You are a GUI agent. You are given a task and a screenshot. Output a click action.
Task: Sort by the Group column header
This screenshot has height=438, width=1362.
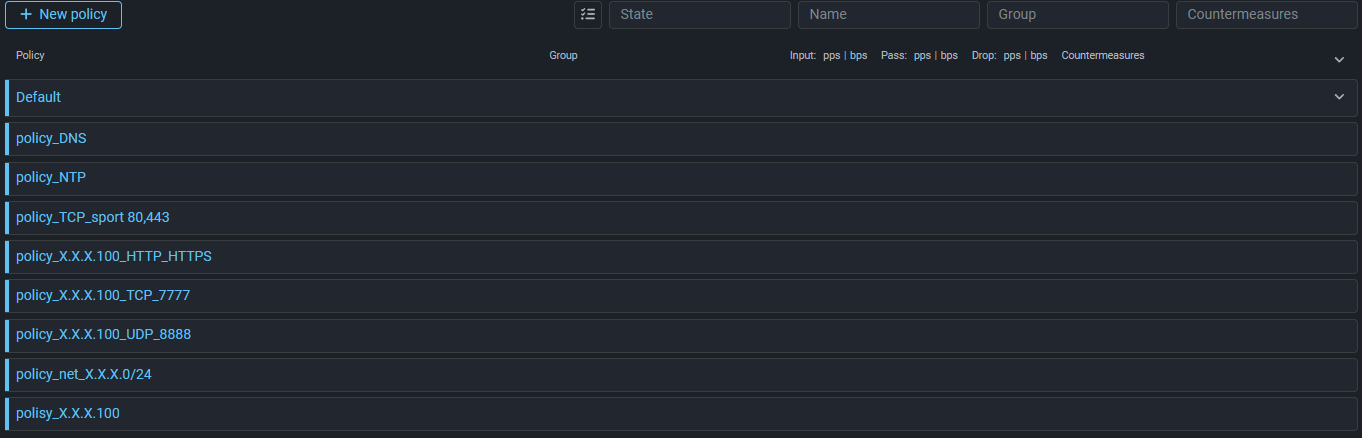click(x=563, y=56)
